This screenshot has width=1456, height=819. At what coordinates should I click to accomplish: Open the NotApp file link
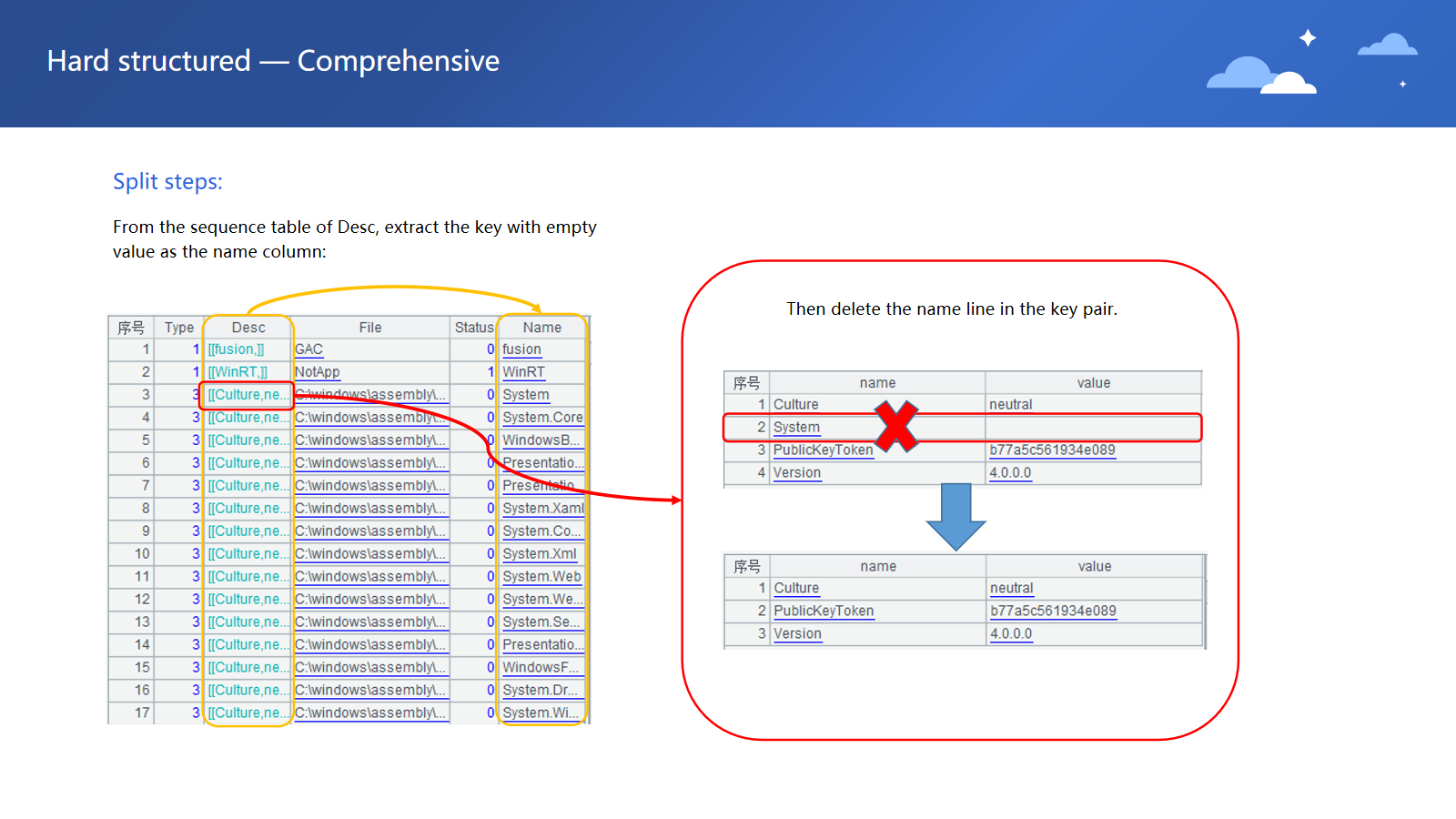317,372
